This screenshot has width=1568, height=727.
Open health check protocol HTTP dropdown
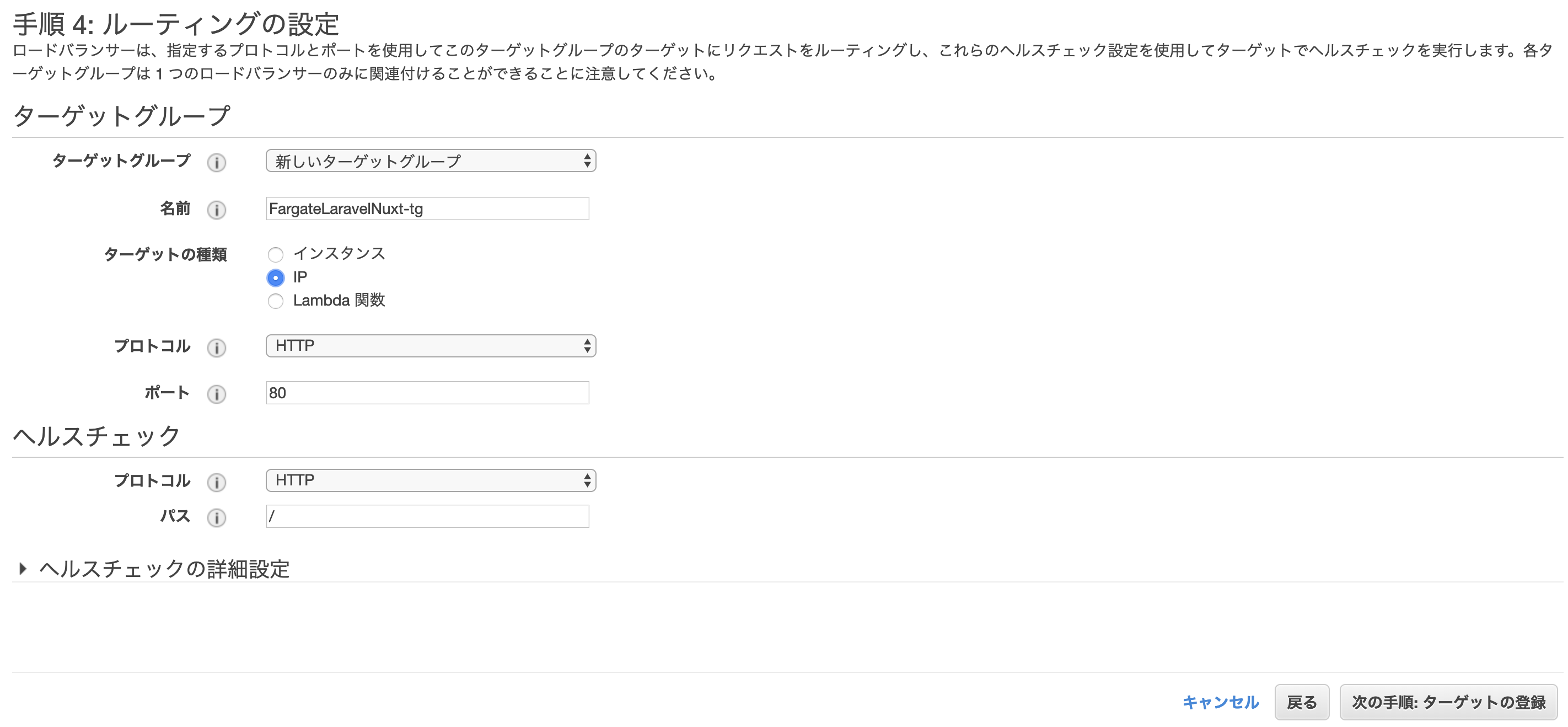(x=431, y=480)
